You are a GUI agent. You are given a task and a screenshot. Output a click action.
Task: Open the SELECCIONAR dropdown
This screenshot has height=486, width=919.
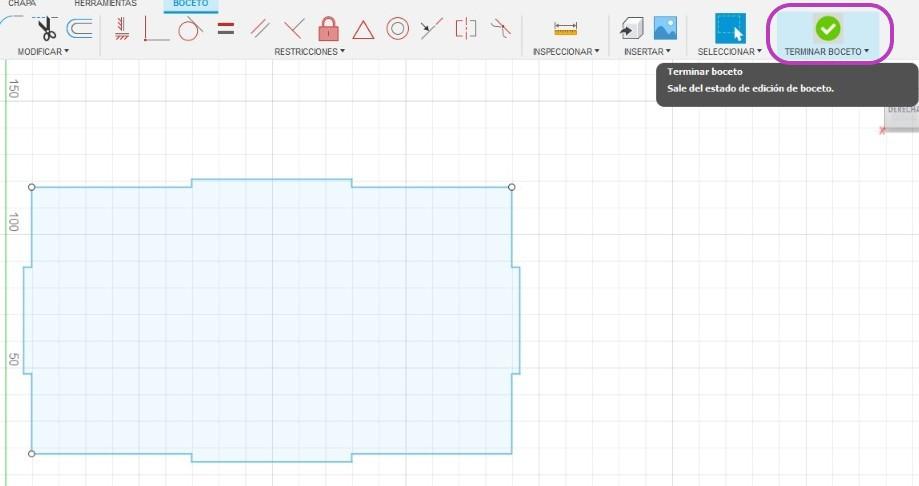(x=730, y=52)
